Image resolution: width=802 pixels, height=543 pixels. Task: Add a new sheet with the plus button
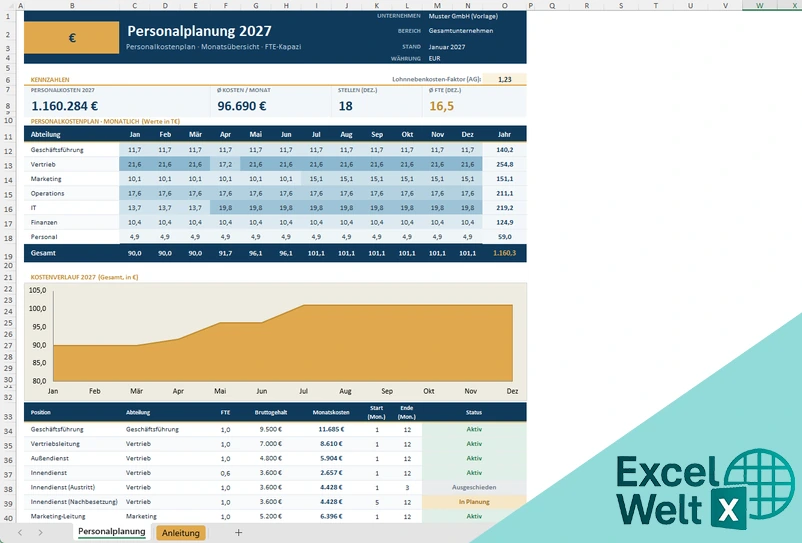click(238, 532)
